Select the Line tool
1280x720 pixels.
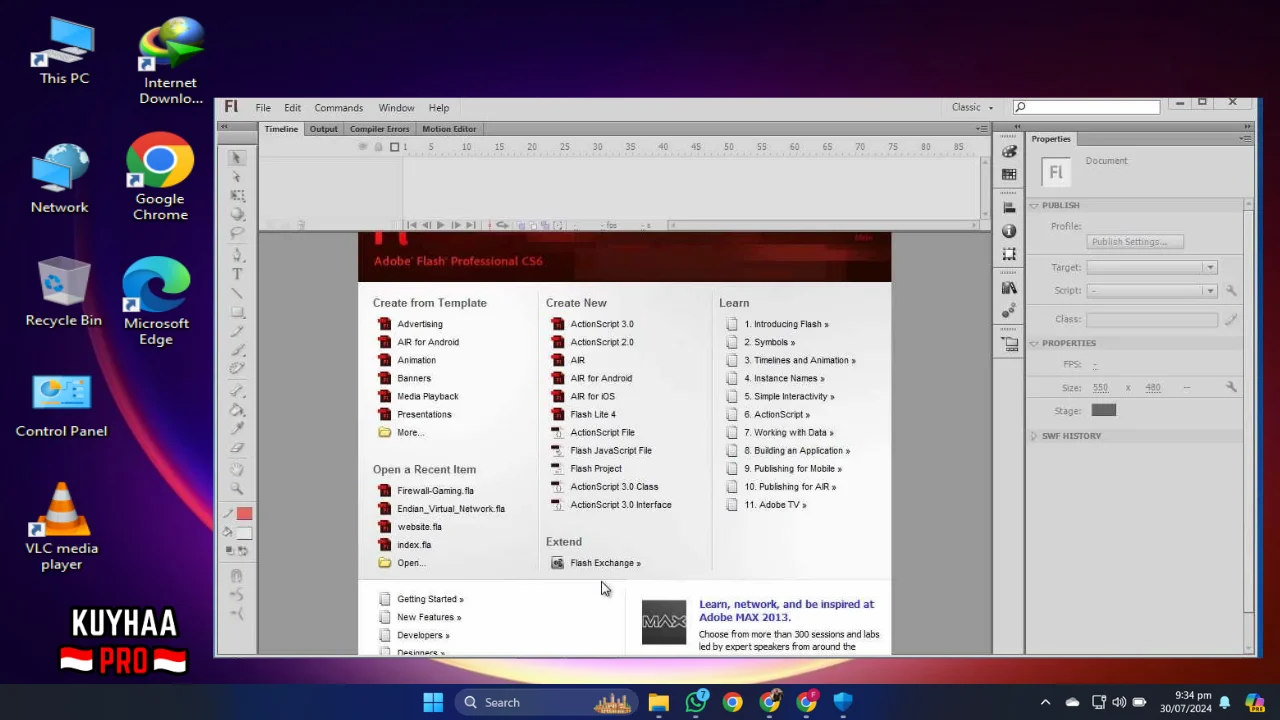click(x=237, y=293)
